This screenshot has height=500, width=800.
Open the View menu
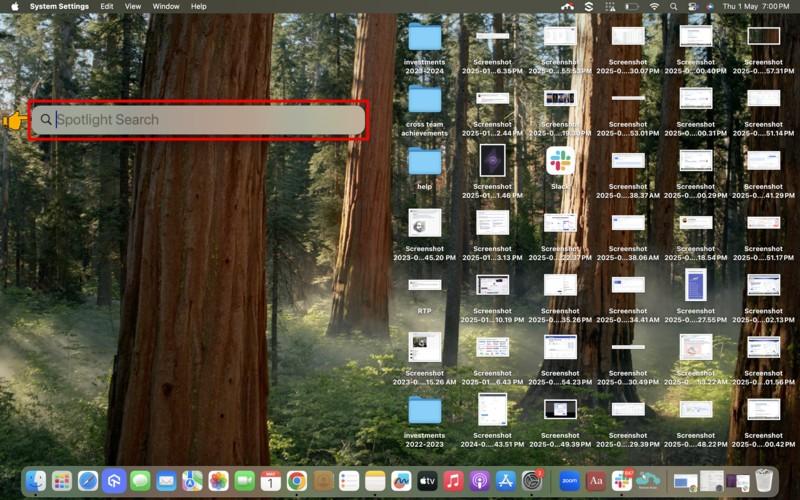coord(133,7)
